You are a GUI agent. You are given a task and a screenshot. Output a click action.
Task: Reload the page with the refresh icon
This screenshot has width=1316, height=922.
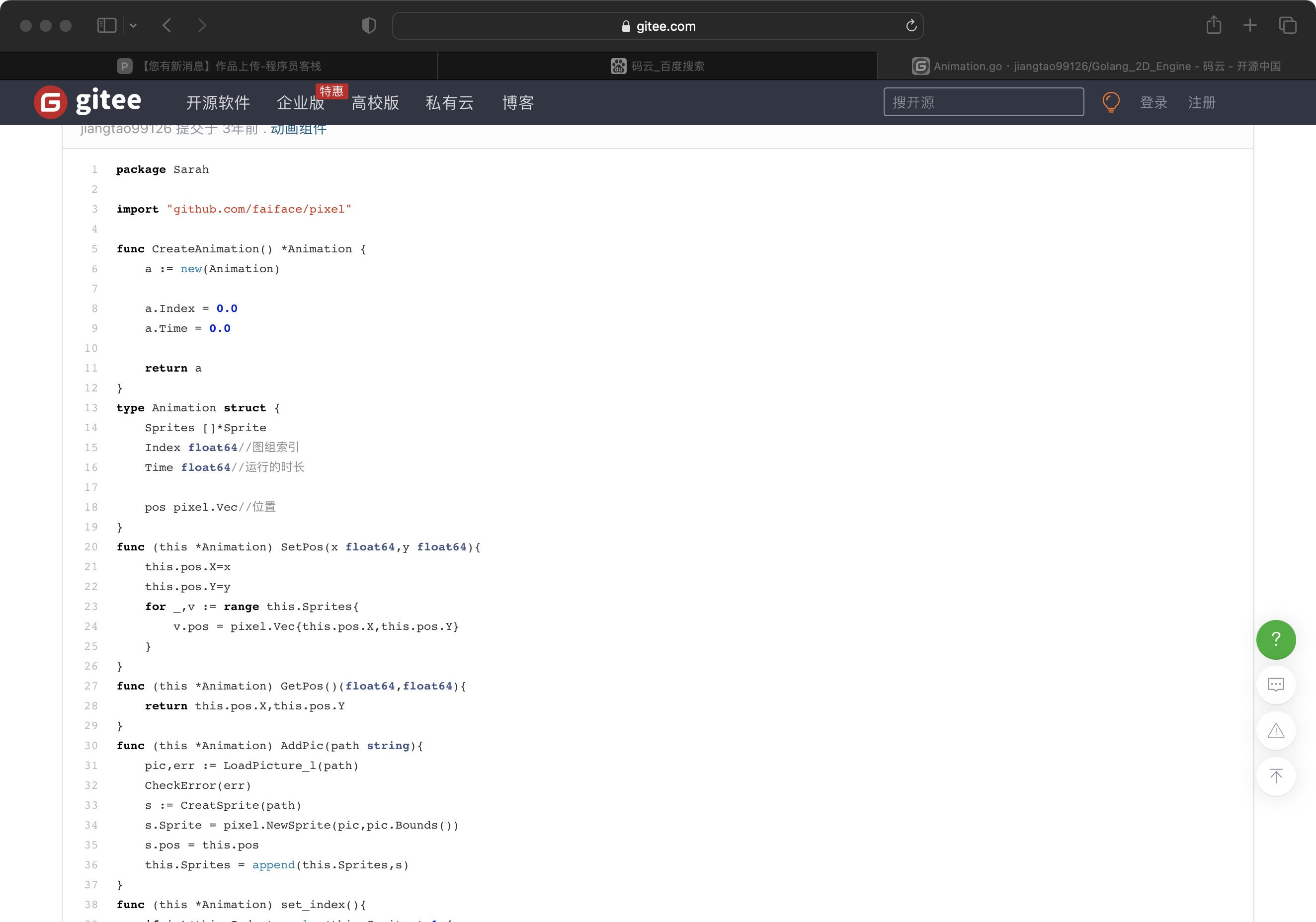coord(911,25)
